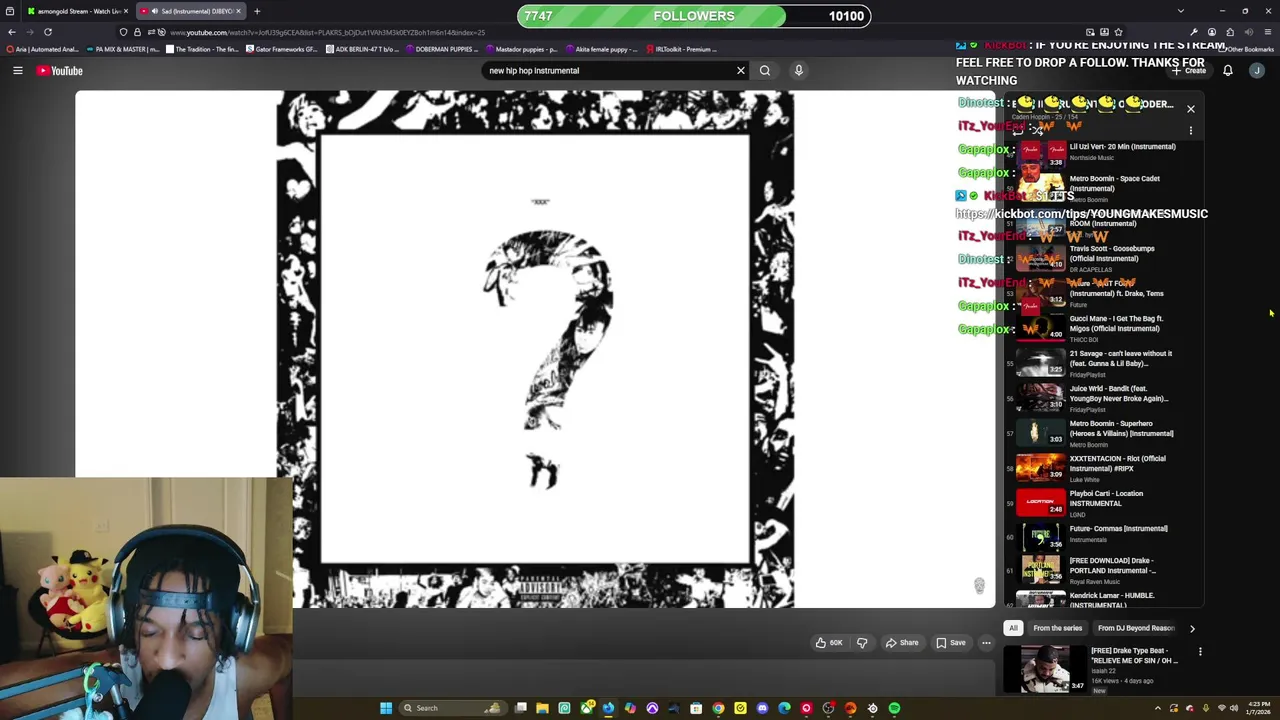This screenshot has width=1280, height=720.
Task: Run search with magnifier button
Action: [765, 70]
